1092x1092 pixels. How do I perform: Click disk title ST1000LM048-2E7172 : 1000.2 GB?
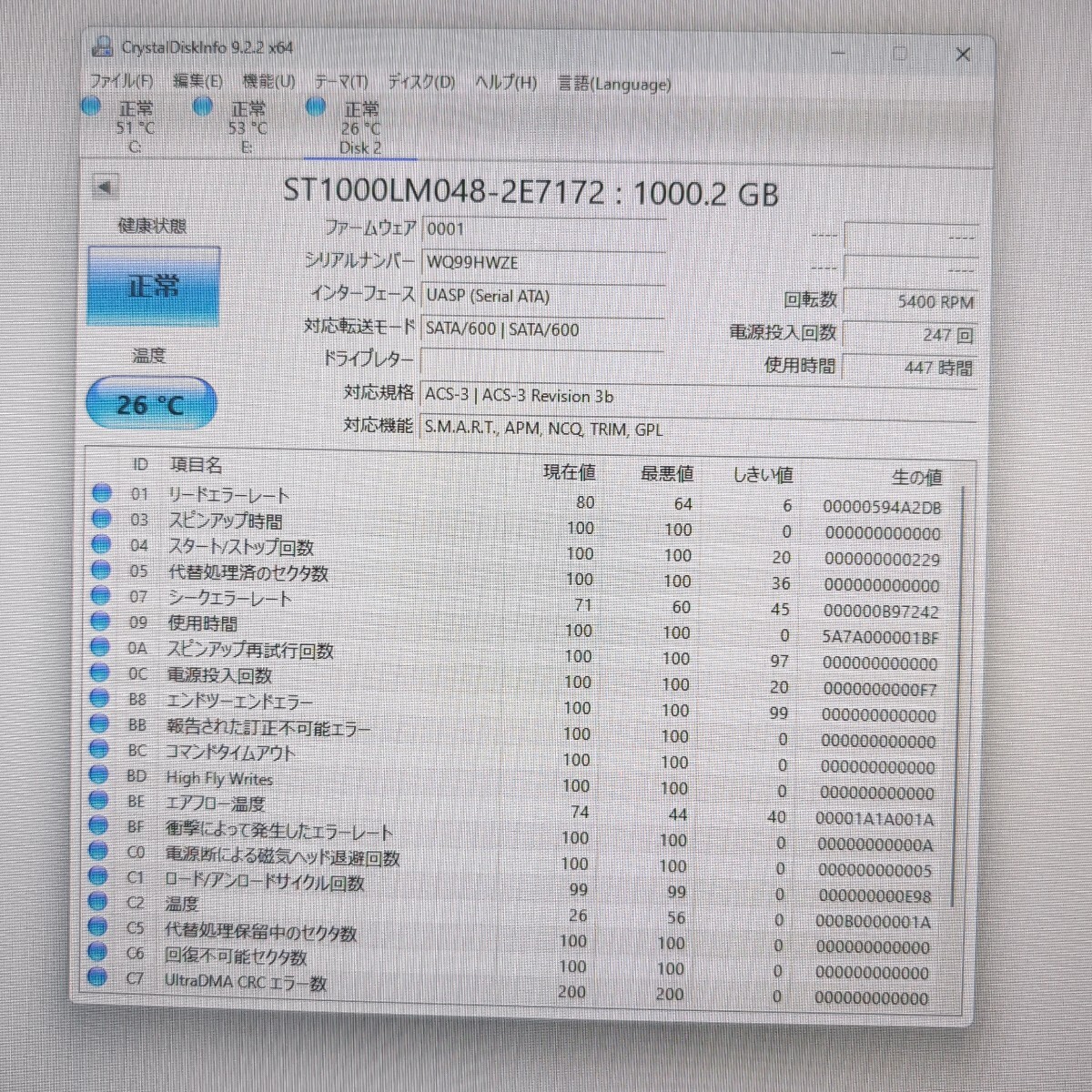tap(531, 192)
